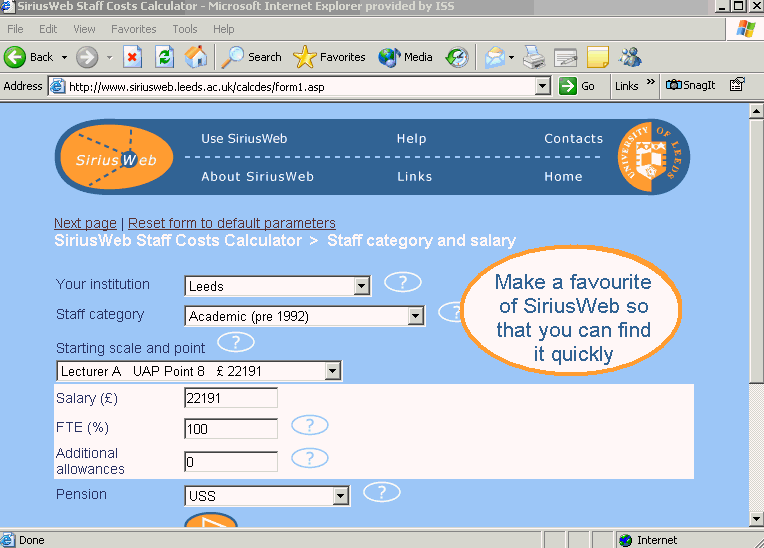Open the Your institution dropdown showing Leeds
The width and height of the screenshot is (764, 548).
[277, 287]
